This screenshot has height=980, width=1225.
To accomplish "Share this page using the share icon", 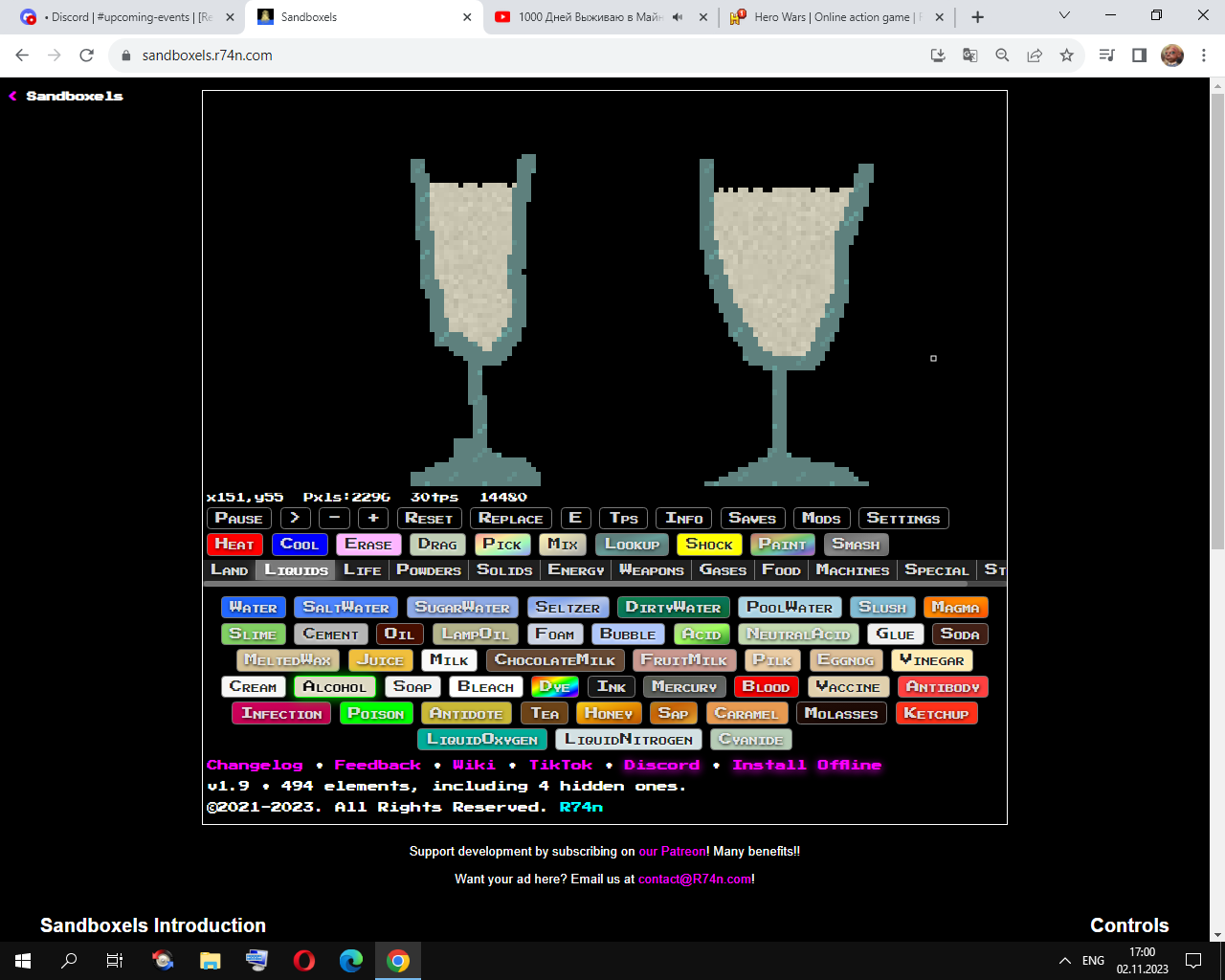I will pos(1035,56).
